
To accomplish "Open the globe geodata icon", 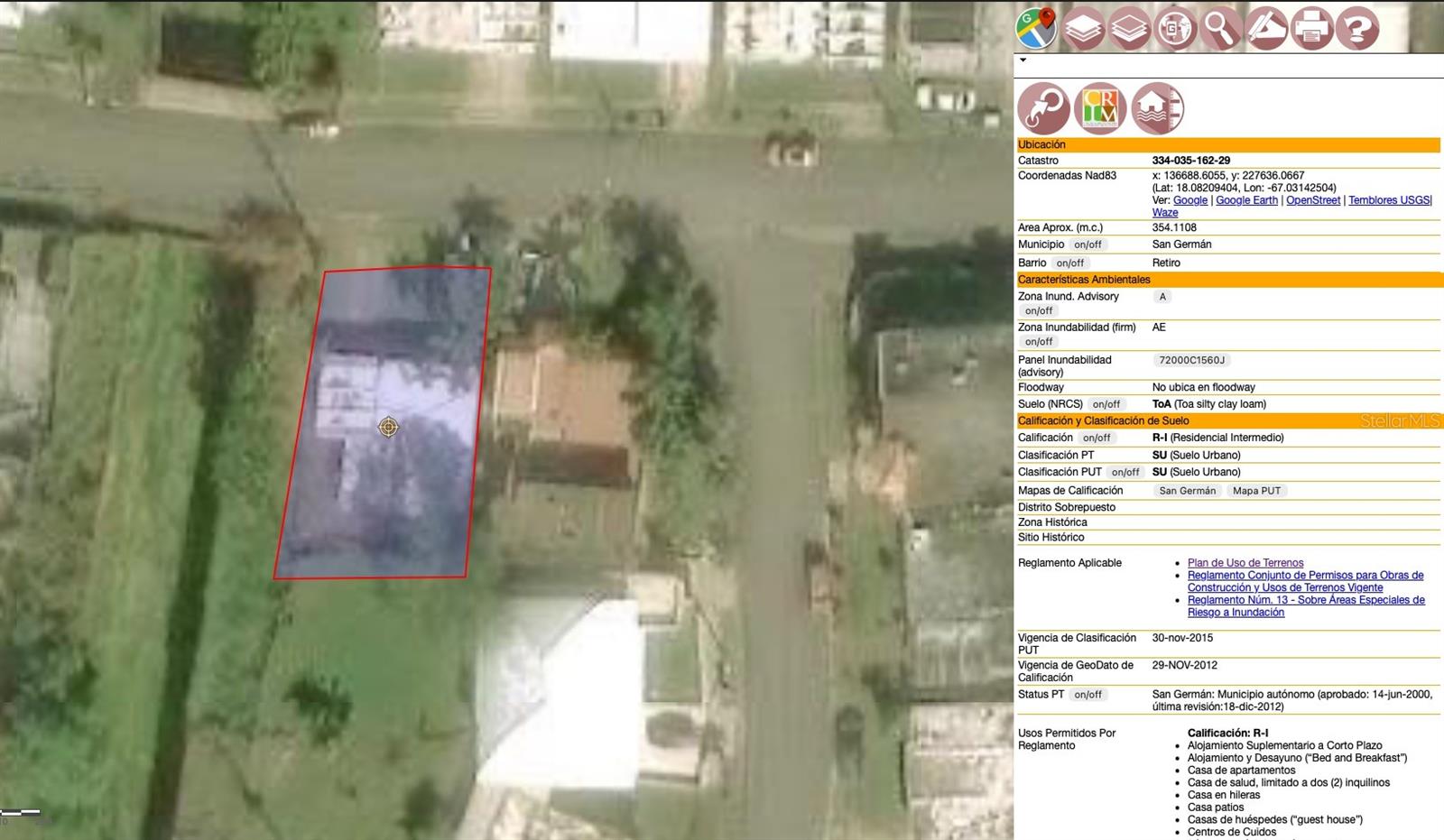I will (1175, 28).
